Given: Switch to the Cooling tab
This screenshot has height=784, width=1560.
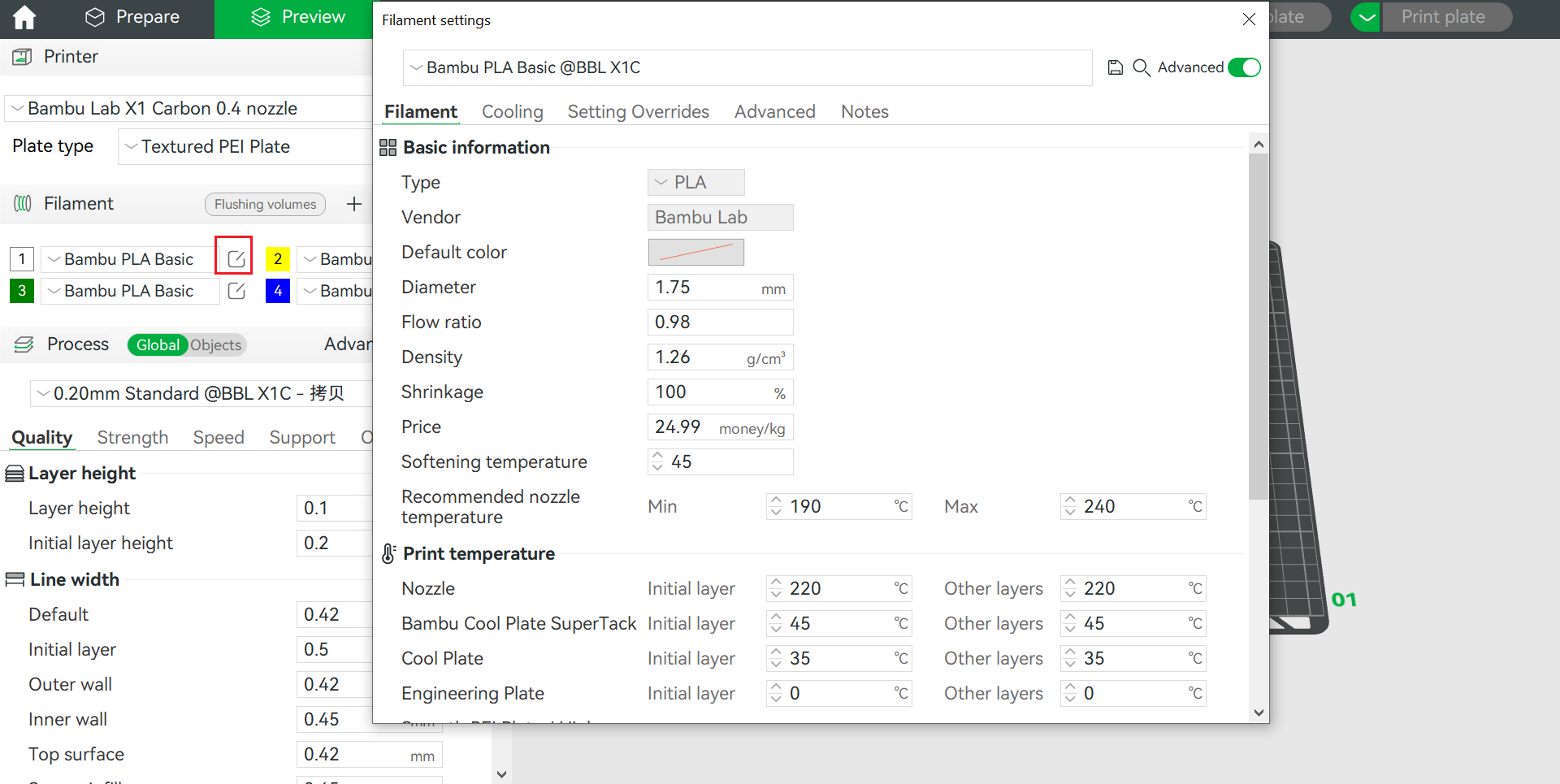Looking at the screenshot, I should tap(512, 111).
